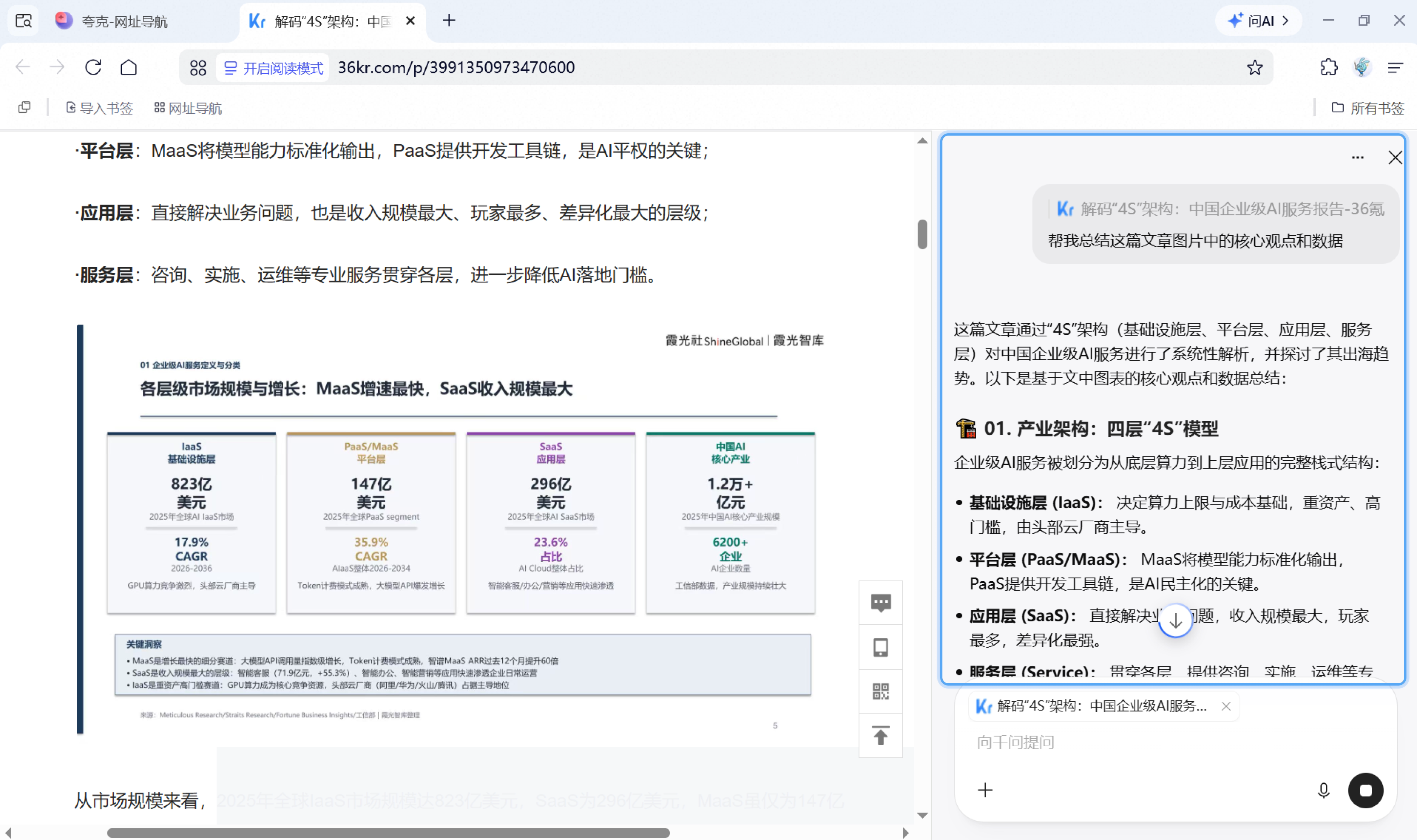The width and height of the screenshot is (1417, 840).
Task: Open the tab search icon at top left
Action: click(23, 21)
